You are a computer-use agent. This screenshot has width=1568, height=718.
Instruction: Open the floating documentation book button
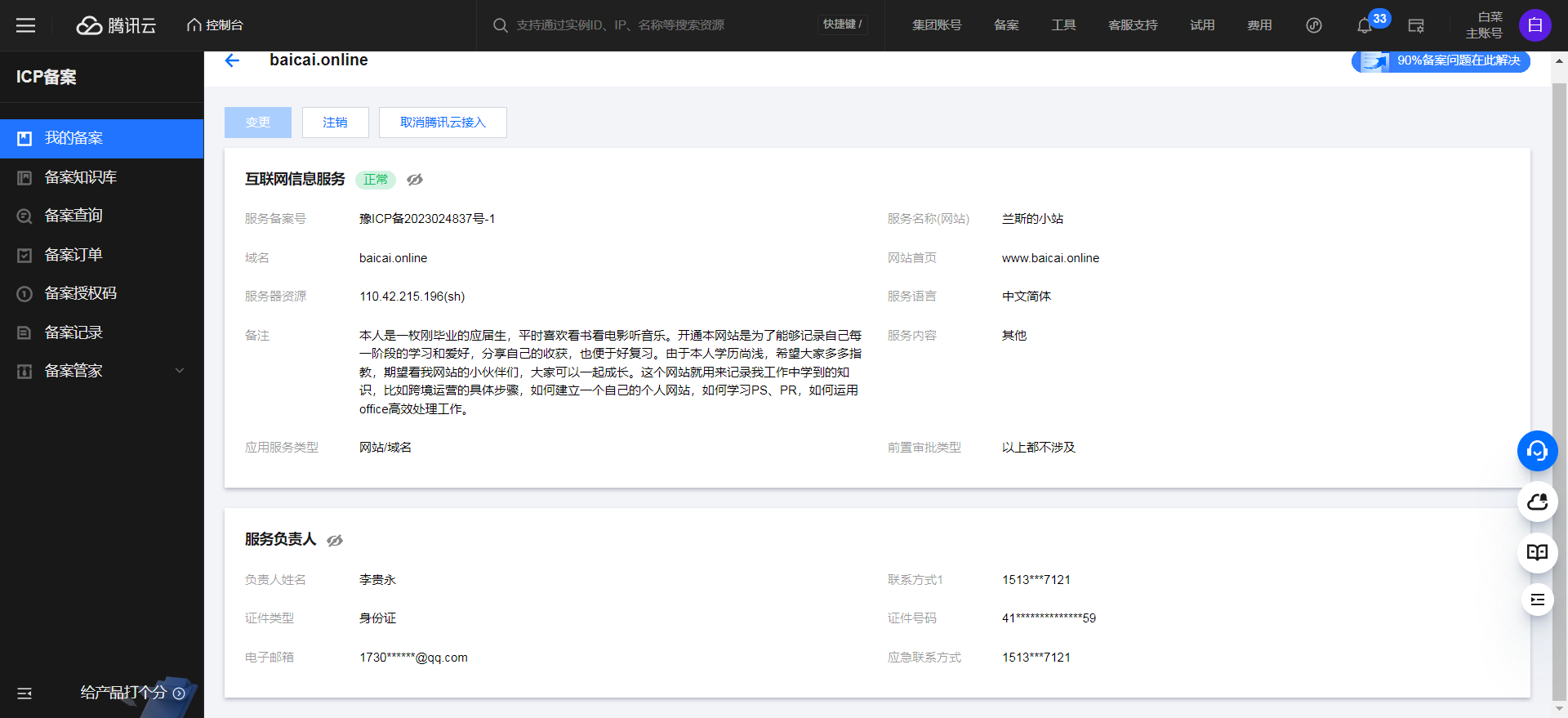1537,552
